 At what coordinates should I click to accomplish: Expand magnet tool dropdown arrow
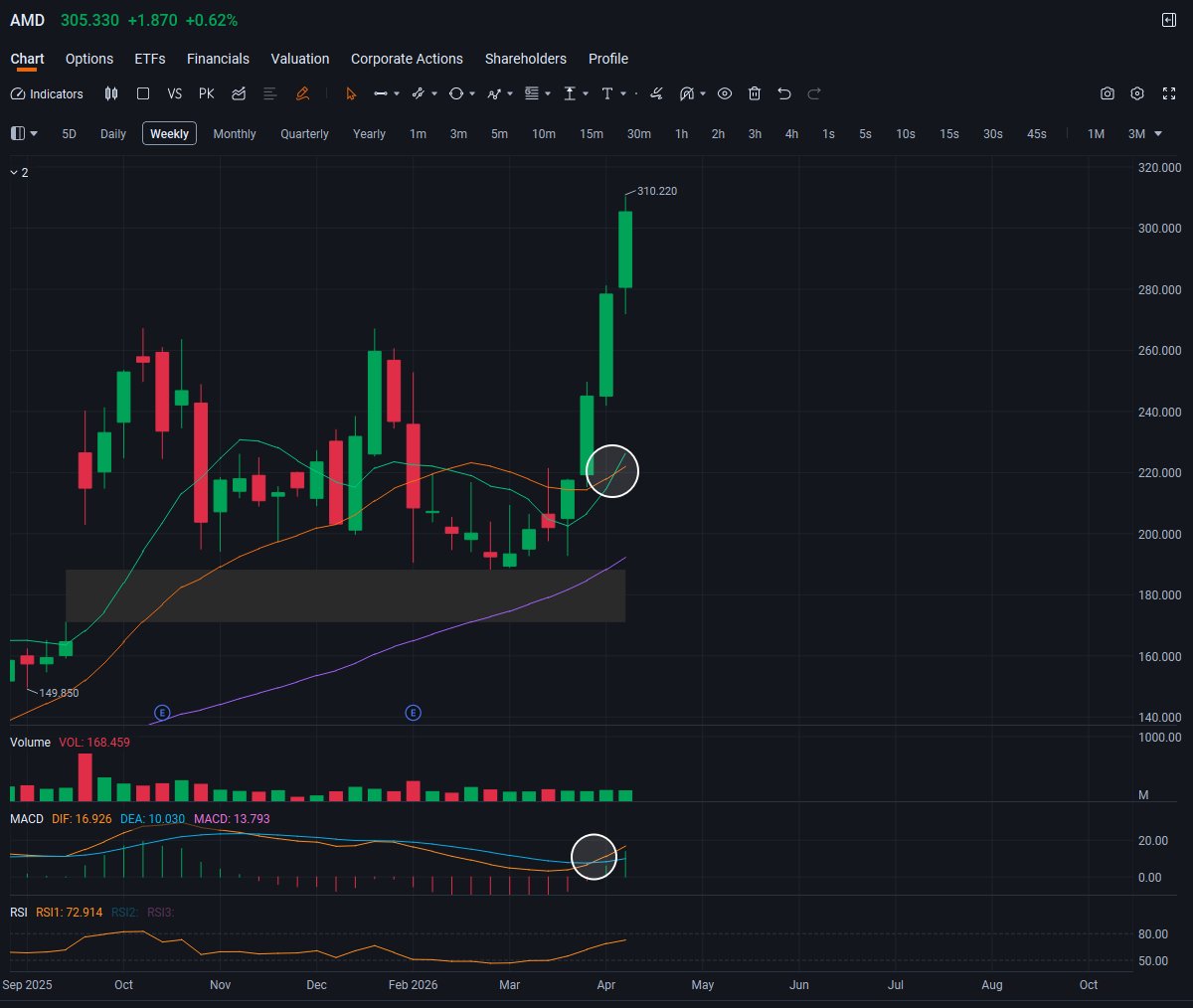pos(703,94)
